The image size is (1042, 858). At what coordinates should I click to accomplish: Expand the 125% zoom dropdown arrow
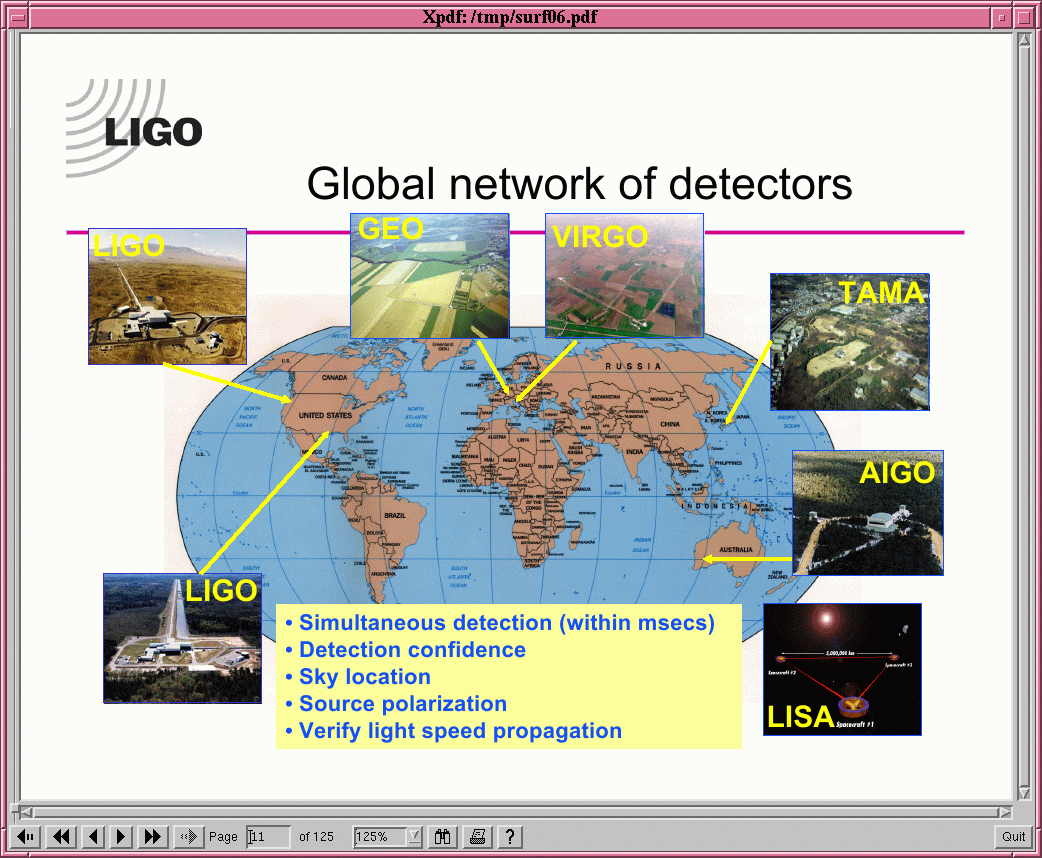[414, 837]
